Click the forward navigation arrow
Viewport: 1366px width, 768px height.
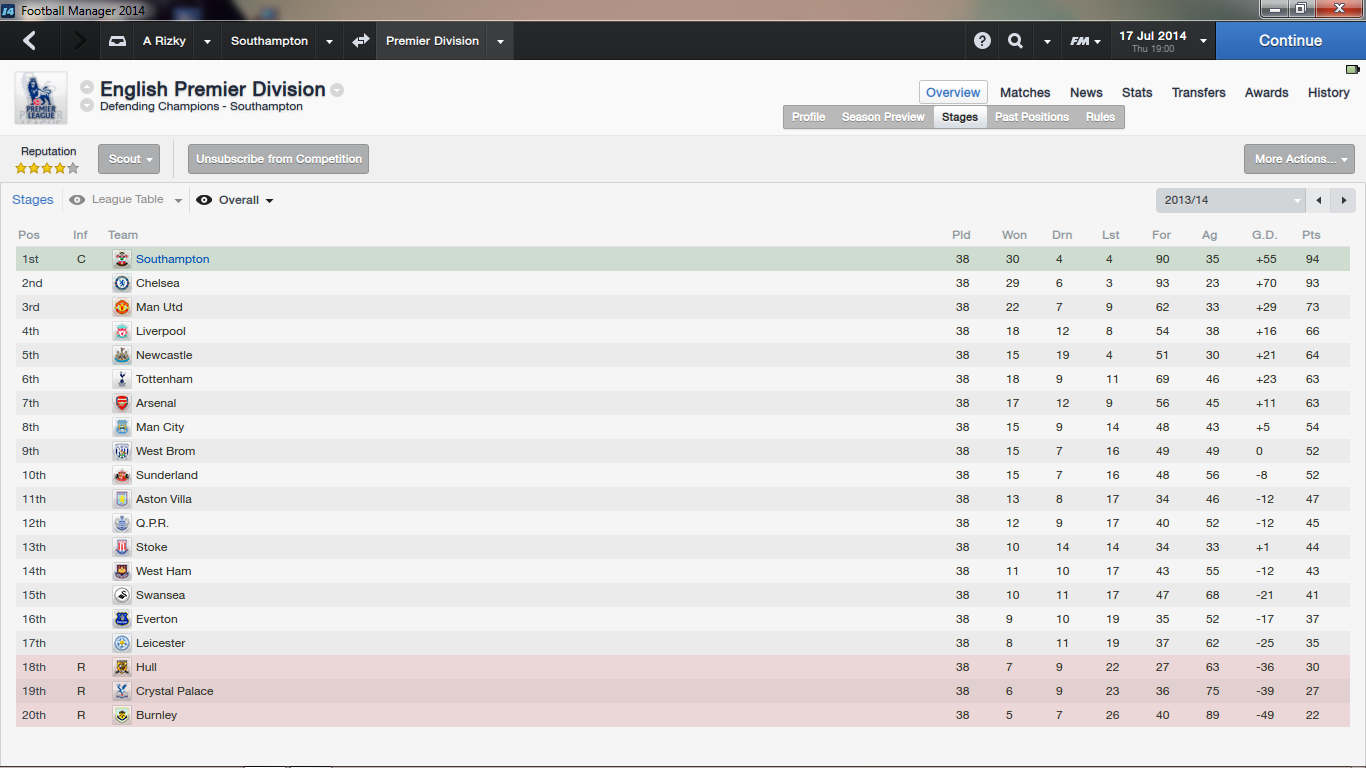pos(80,41)
